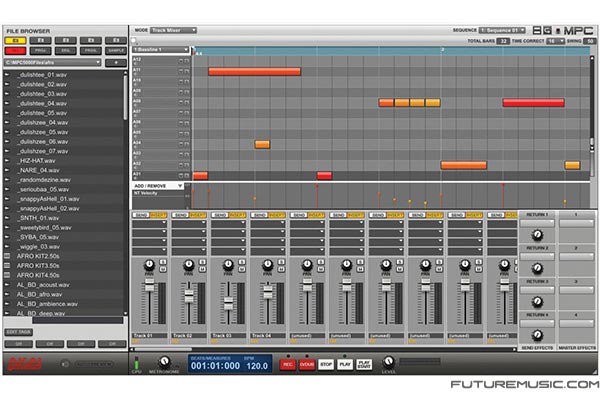Mute Track 03 with its M button
Viewport: 600px width, 403px height.
(242, 269)
